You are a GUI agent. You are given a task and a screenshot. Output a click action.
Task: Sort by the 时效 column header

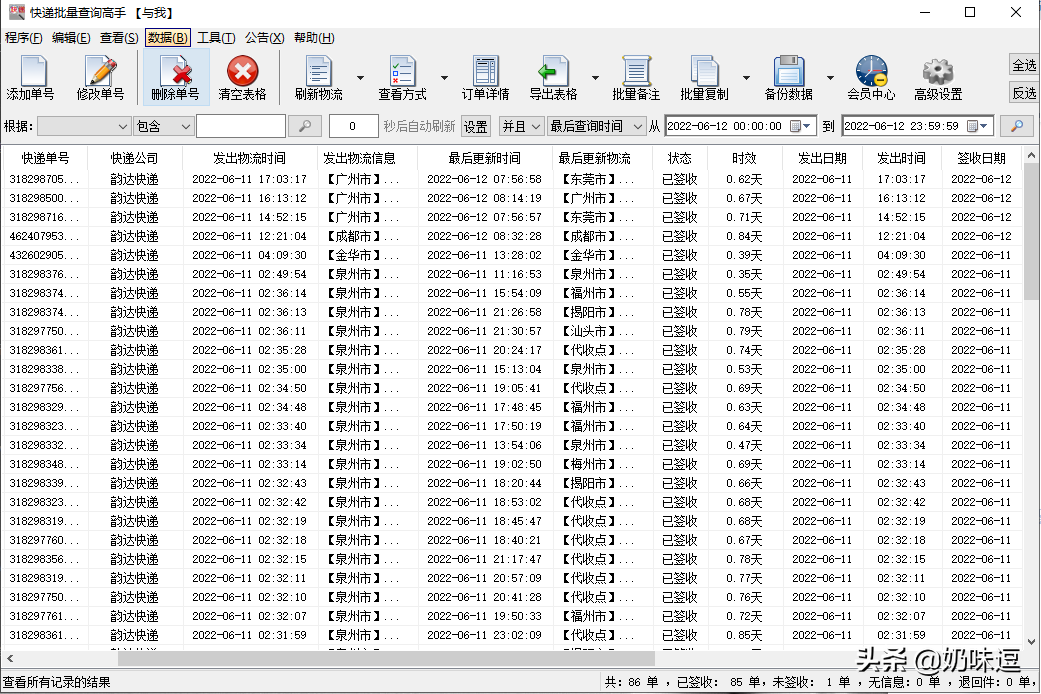click(x=744, y=158)
